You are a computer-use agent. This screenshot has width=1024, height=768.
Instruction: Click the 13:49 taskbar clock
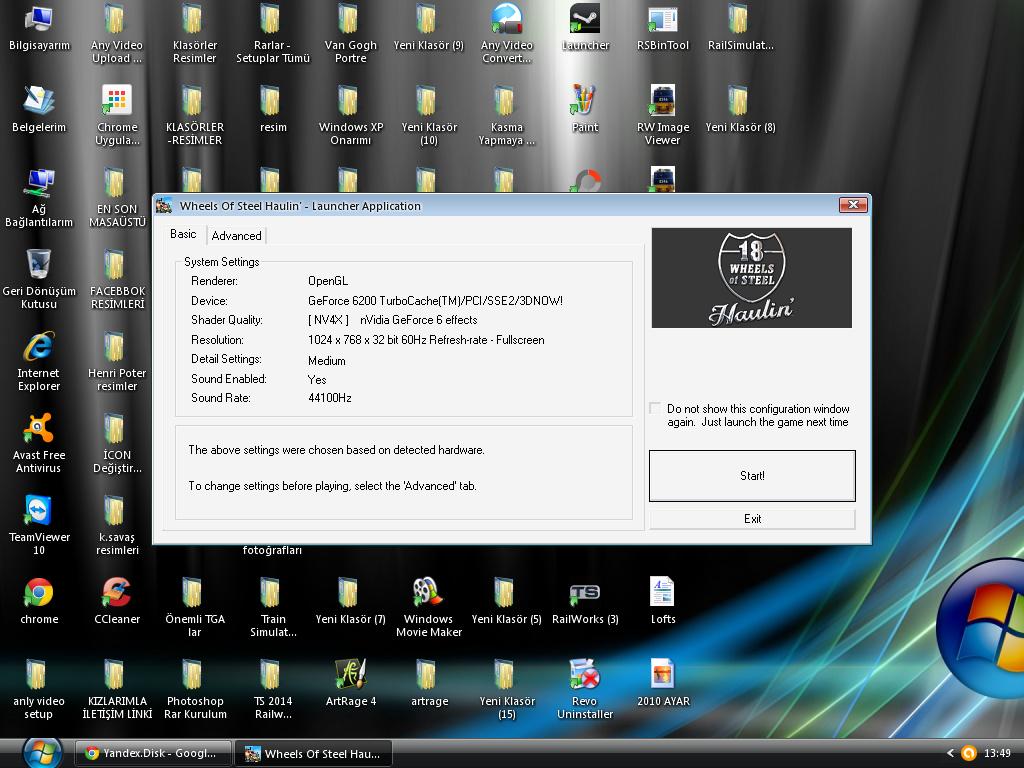[x=997, y=754]
